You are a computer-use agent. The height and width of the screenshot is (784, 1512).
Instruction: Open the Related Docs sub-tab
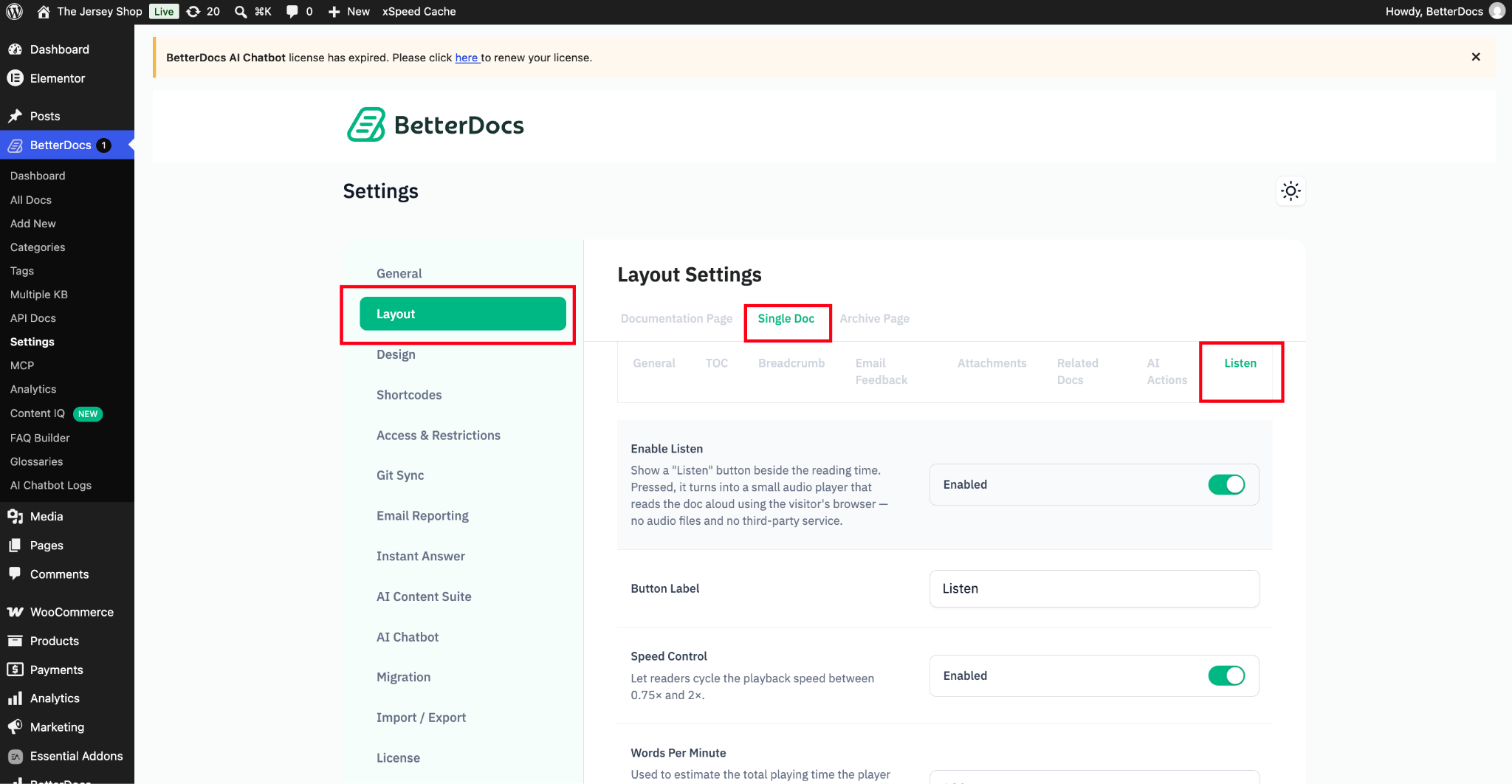click(1078, 371)
